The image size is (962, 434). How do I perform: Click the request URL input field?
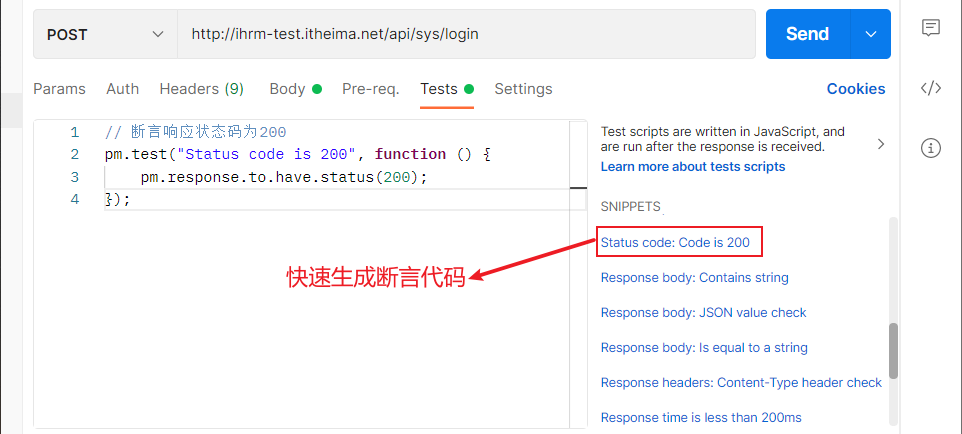[x=465, y=34]
